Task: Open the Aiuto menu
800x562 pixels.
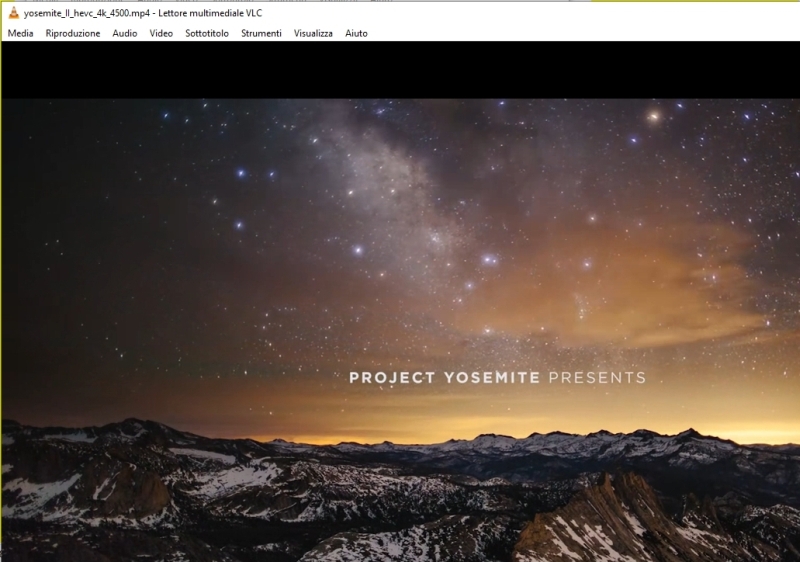Action: [356, 33]
